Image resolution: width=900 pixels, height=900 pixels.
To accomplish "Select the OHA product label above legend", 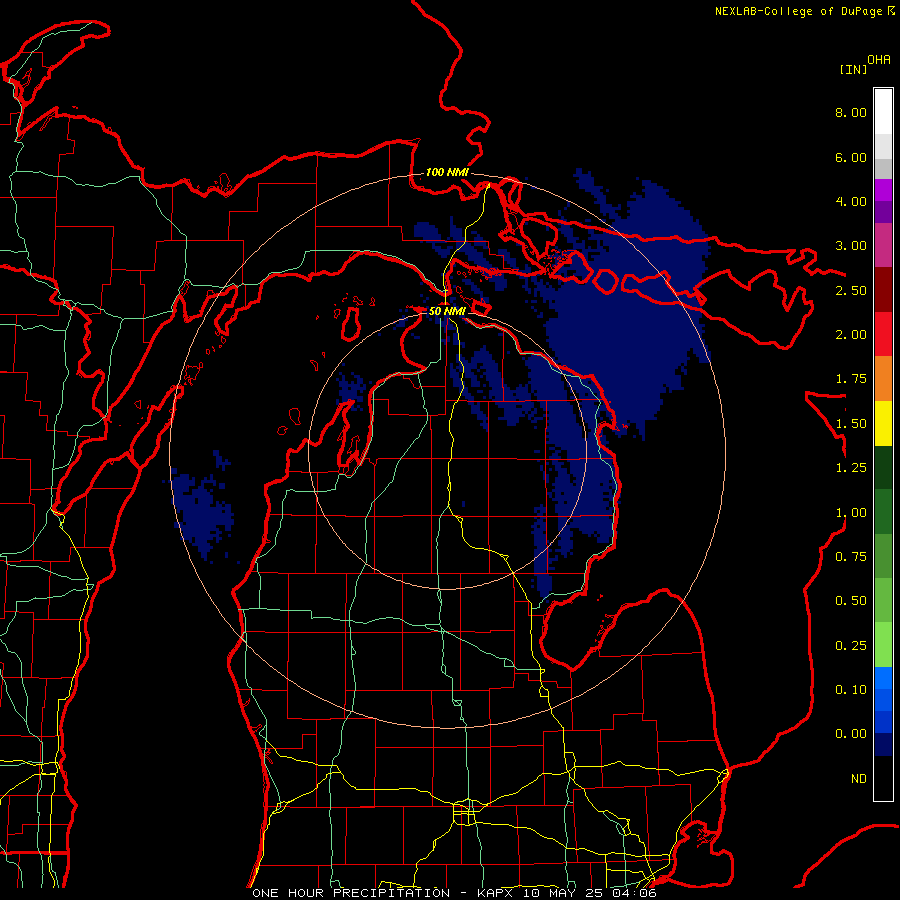I will pos(879,60).
